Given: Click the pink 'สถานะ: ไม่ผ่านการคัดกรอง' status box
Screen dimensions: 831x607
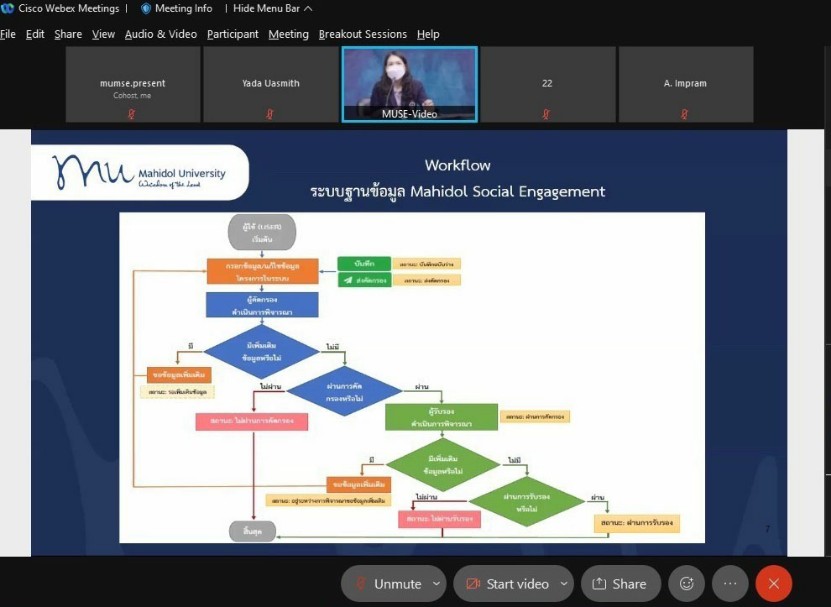Looking at the screenshot, I should pos(252,421).
